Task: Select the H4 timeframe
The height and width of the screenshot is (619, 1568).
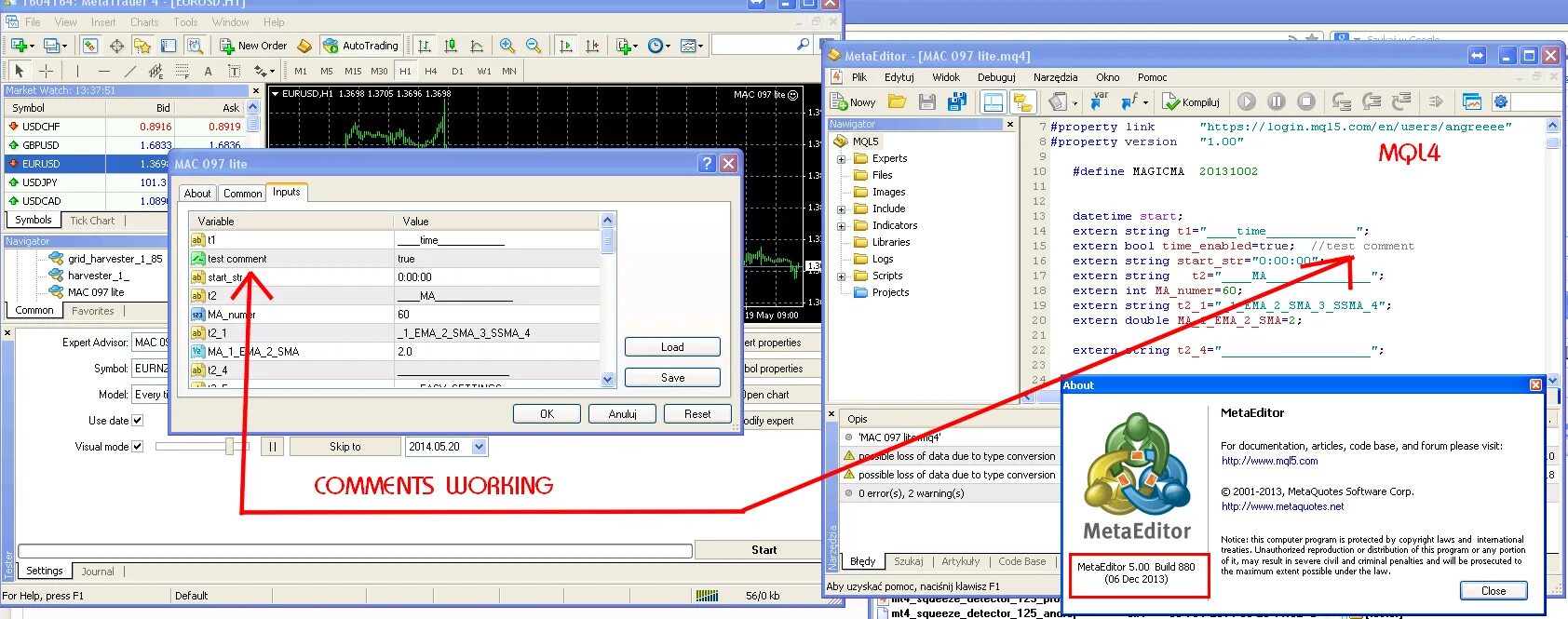Action: 430,71
